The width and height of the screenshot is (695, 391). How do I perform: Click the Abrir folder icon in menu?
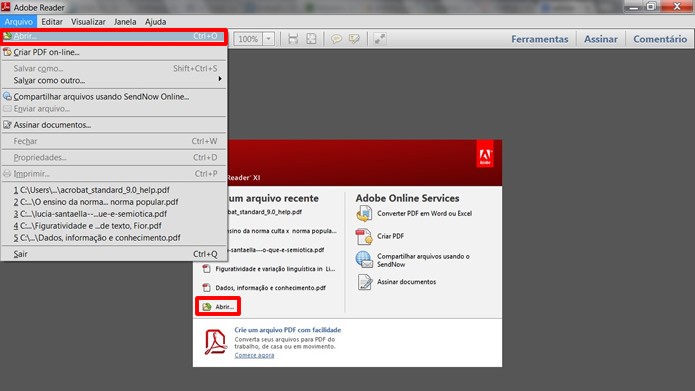(x=7, y=36)
